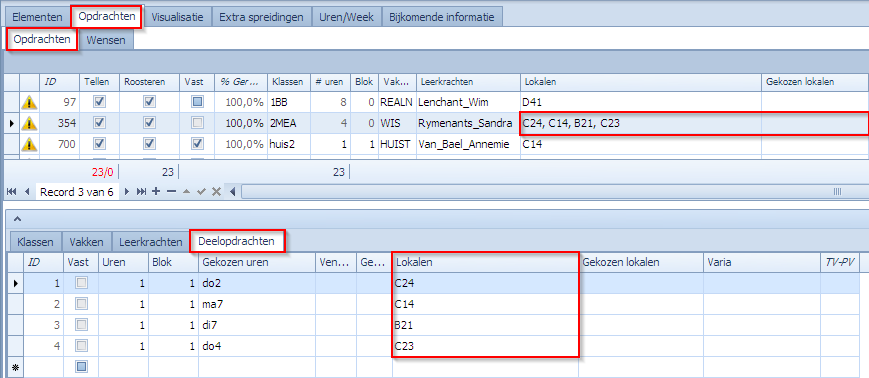The height and width of the screenshot is (378, 869).
Task: Click Gekozen lokalen cell for deelopdracht do2
Action: tap(641, 283)
